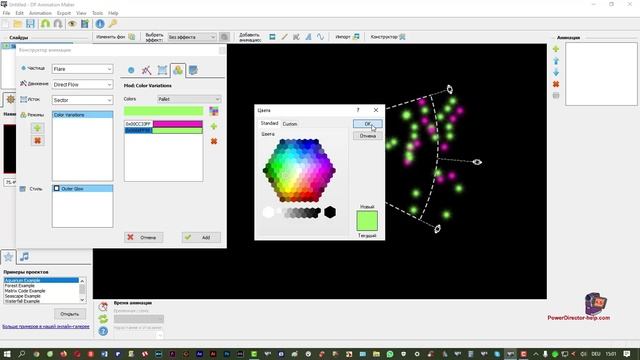Toggle the Outer Glow checkbox
The height and width of the screenshot is (360, 640).
point(57,189)
